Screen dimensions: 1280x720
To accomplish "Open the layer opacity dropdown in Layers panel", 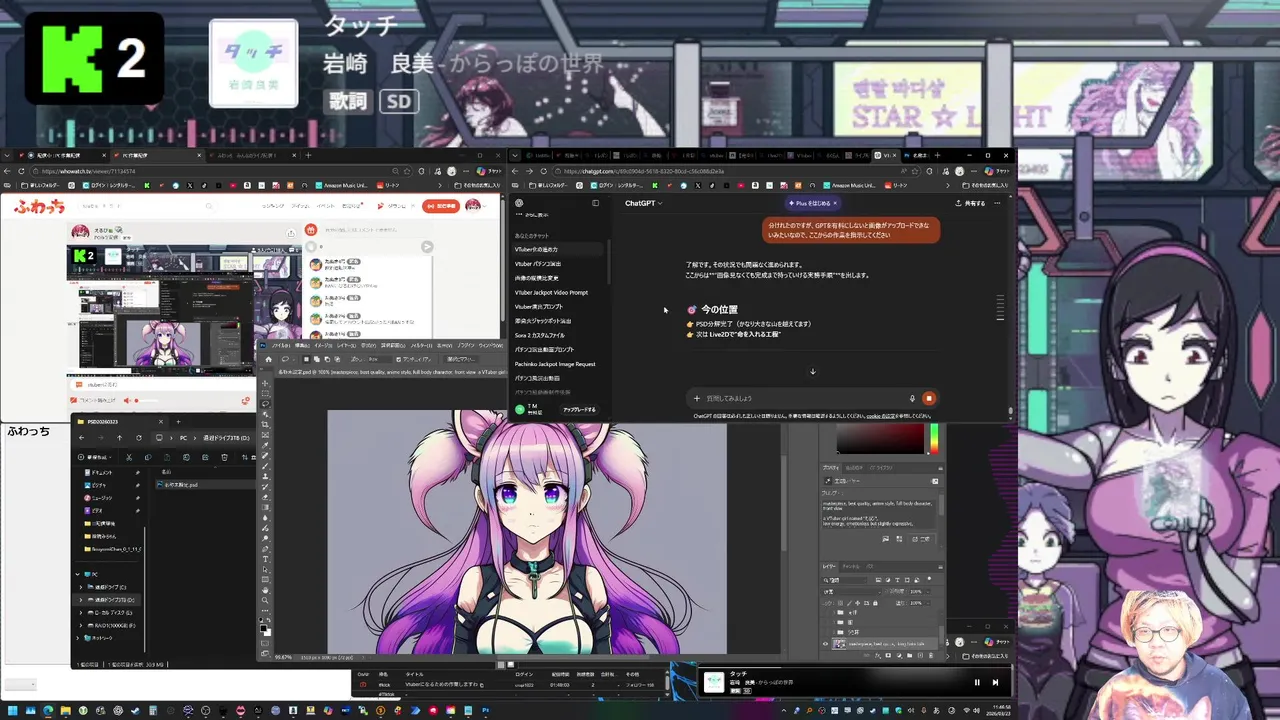I will (928, 591).
